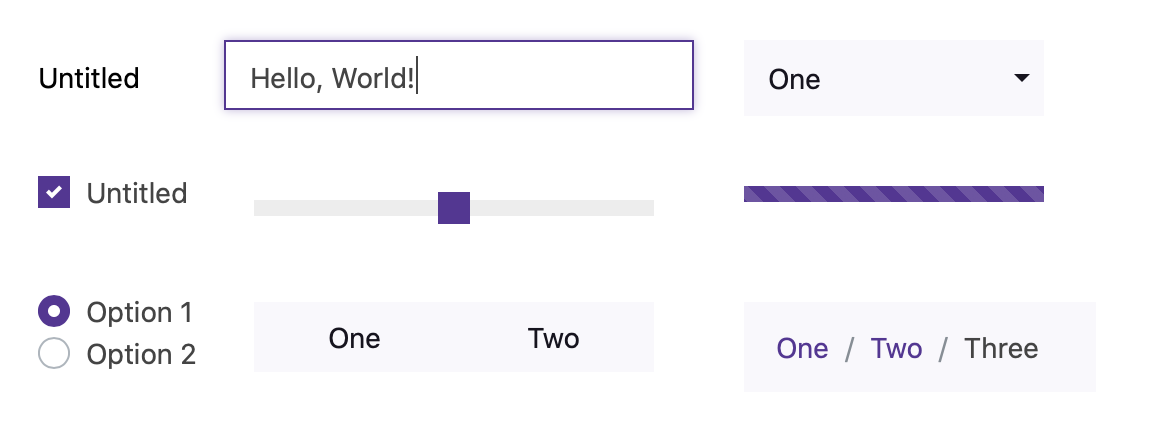1164x446 pixels.
Task: Click the "Option 2" radio label text
Action: coord(141,355)
